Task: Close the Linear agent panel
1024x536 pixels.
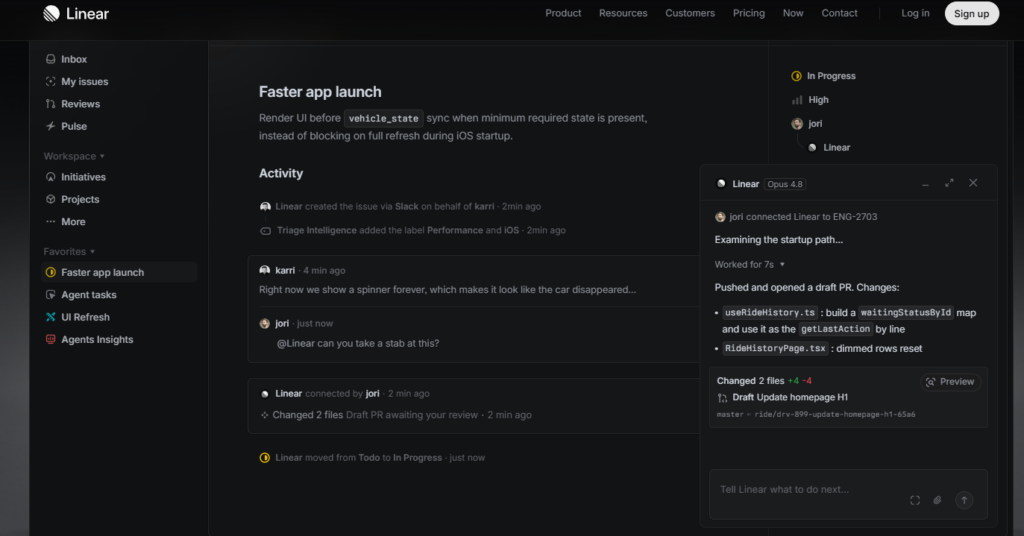Action: tap(973, 183)
